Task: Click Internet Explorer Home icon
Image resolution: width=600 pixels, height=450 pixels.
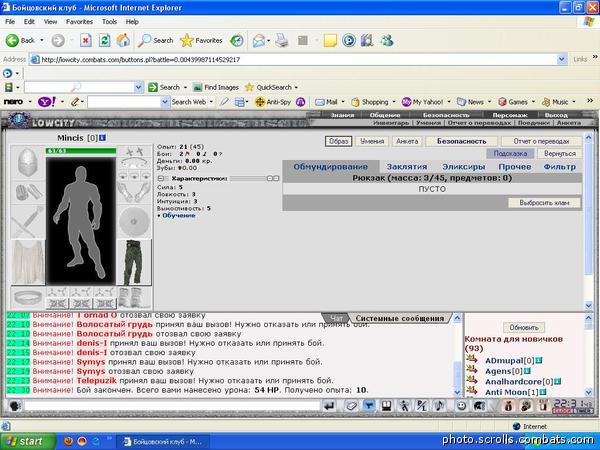Action: click(x=123, y=40)
